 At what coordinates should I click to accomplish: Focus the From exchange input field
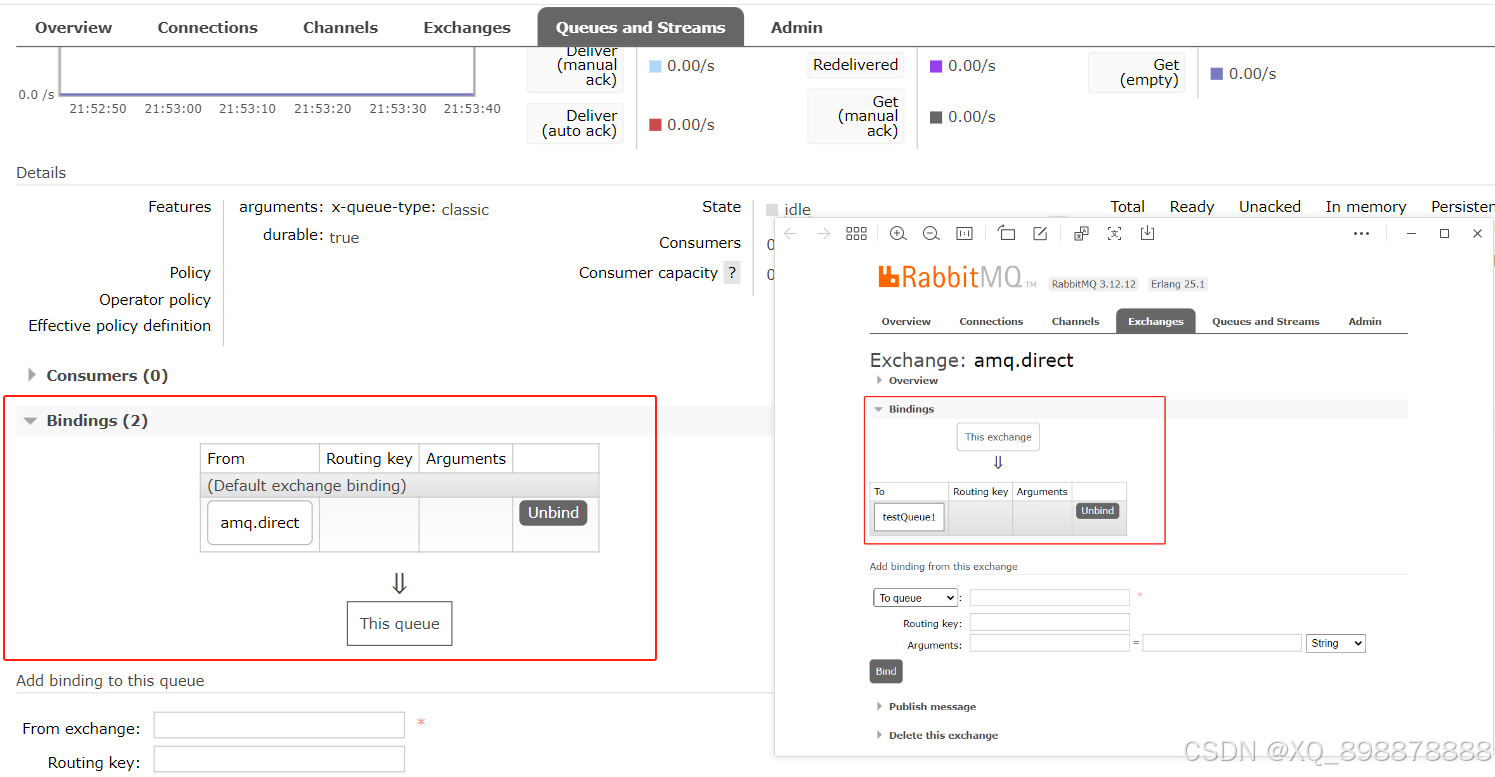click(279, 725)
